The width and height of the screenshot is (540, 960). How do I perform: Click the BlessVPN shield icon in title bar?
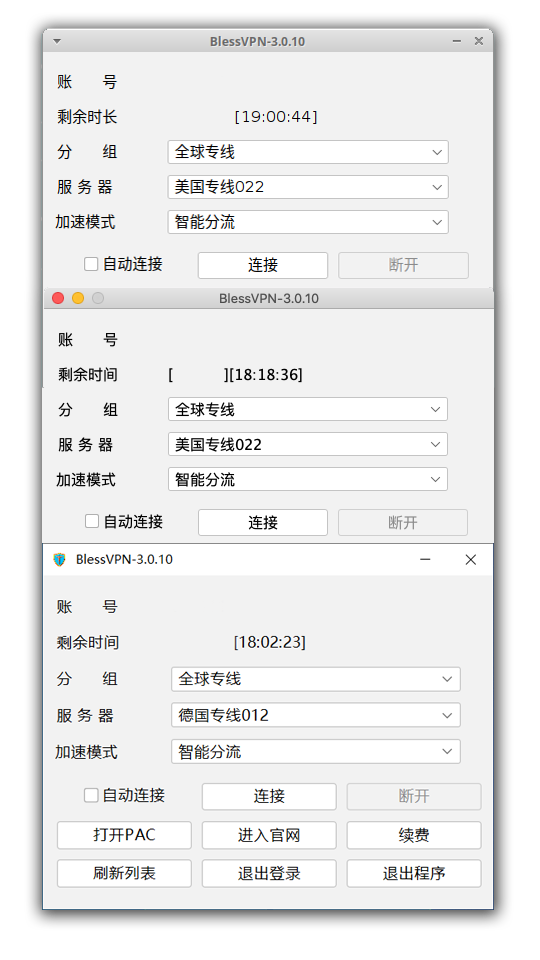pos(59,559)
